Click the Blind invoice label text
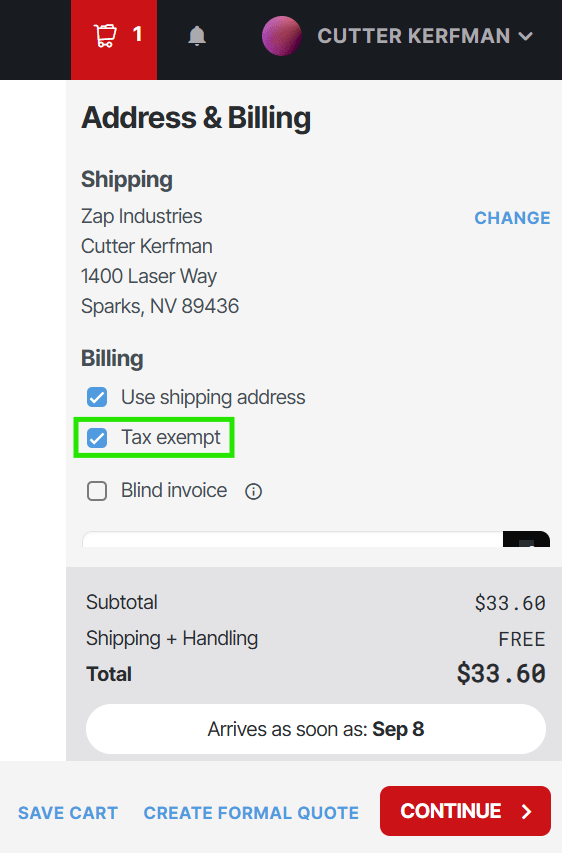The width and height of the screenshot is (562, 853). click(174, 490)
